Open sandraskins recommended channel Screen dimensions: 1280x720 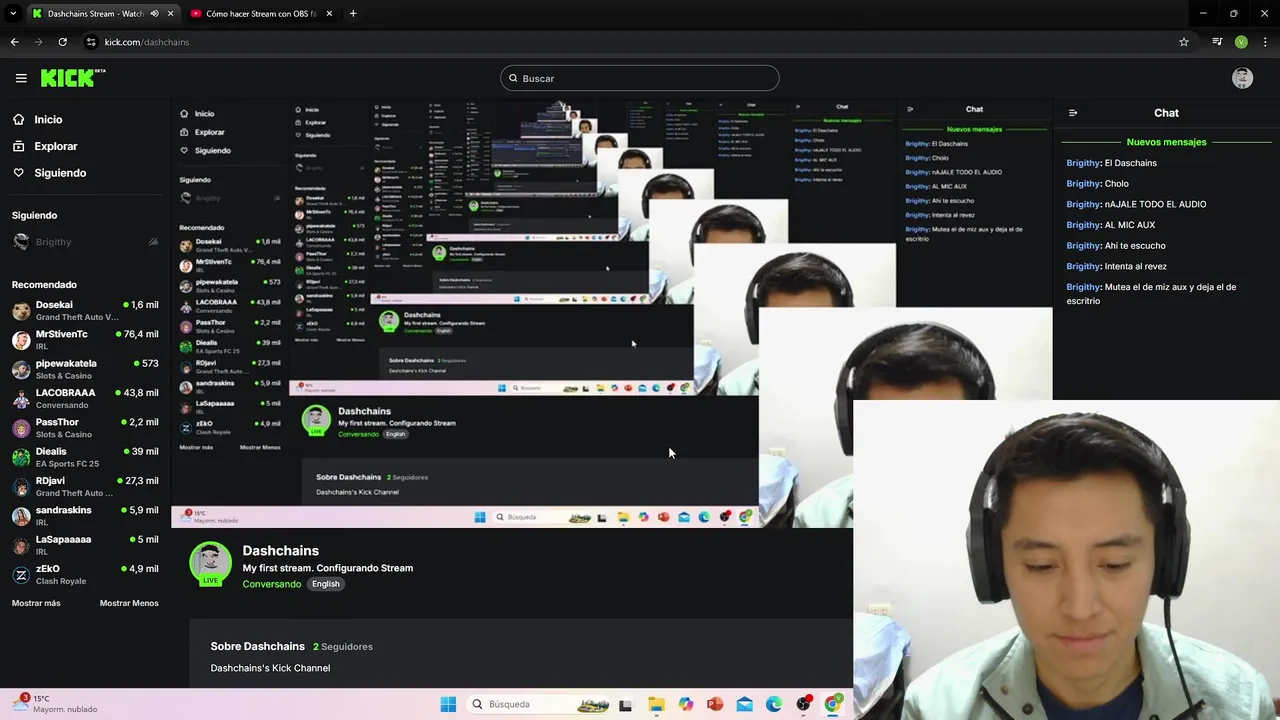[x=85, y=516]
